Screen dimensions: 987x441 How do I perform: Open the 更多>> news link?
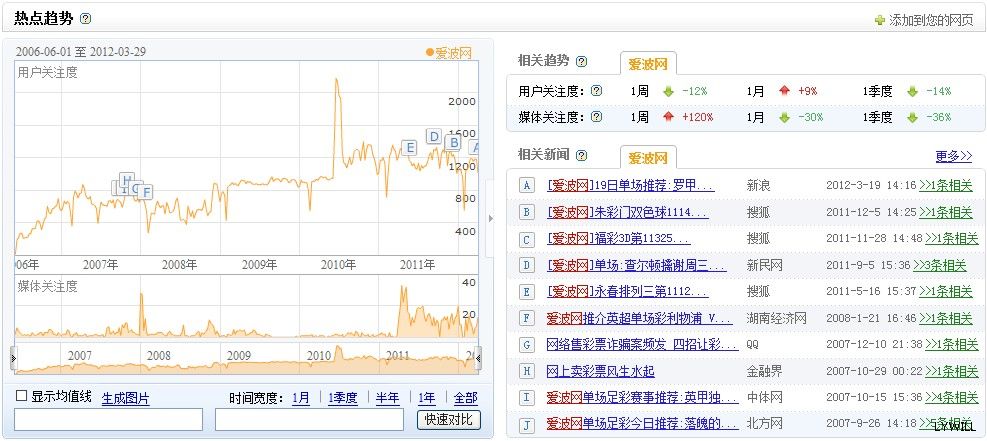point(953,156)
